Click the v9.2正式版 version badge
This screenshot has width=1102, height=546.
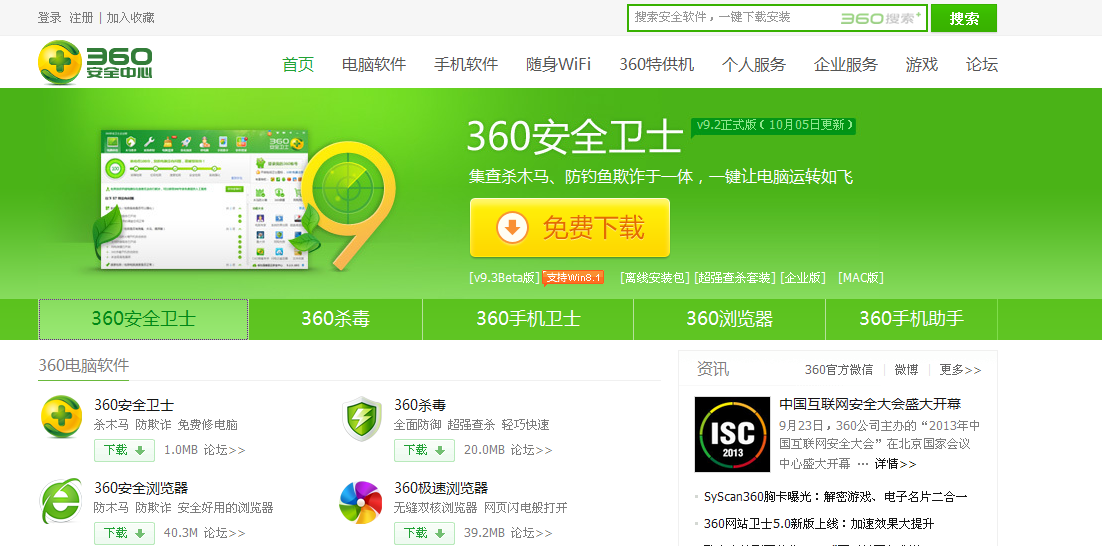point(774,126)
